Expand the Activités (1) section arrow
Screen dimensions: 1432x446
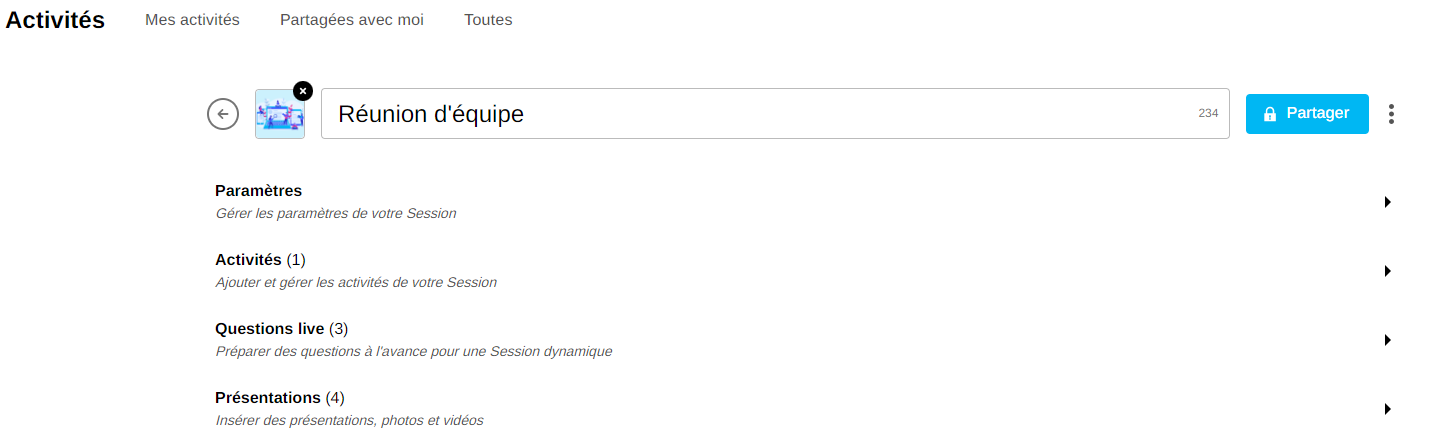1387,271
